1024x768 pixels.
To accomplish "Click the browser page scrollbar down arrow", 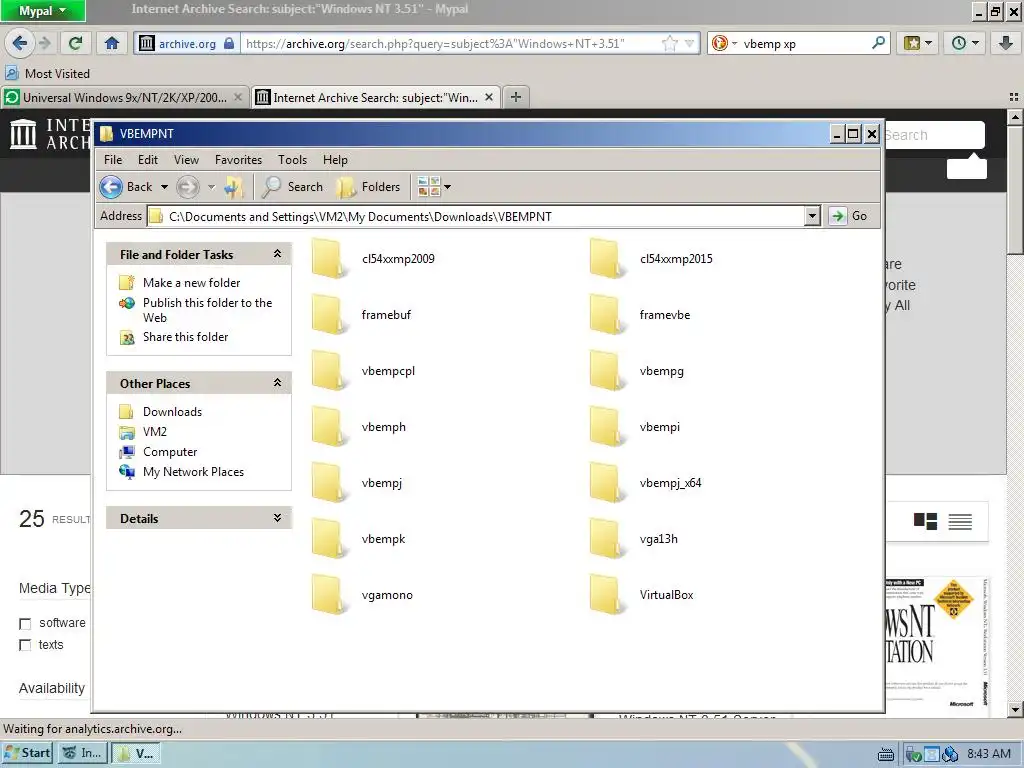I will click(1015, 709).
